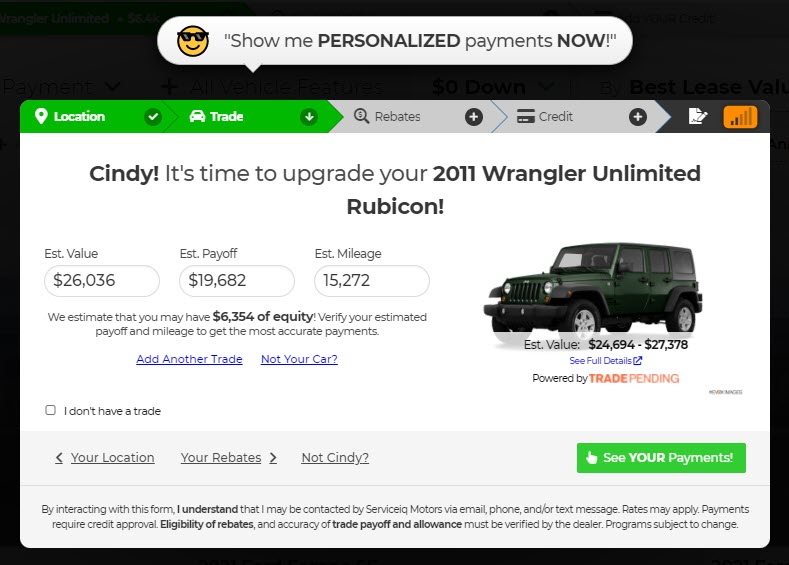The height and width of the screenshot is (565, 789).
Task: Click the credit card icon
Action: pyautogui.click(x=526, y=116)
